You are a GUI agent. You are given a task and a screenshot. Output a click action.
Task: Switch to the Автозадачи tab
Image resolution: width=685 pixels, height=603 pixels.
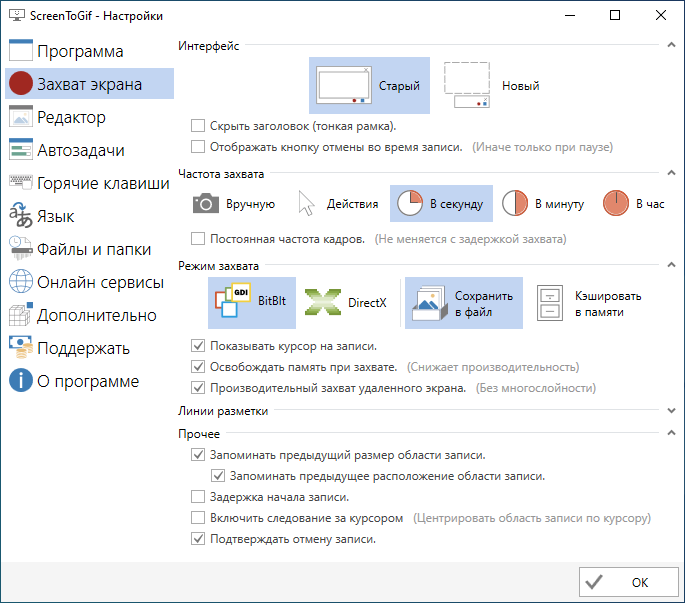click(90, 149)
